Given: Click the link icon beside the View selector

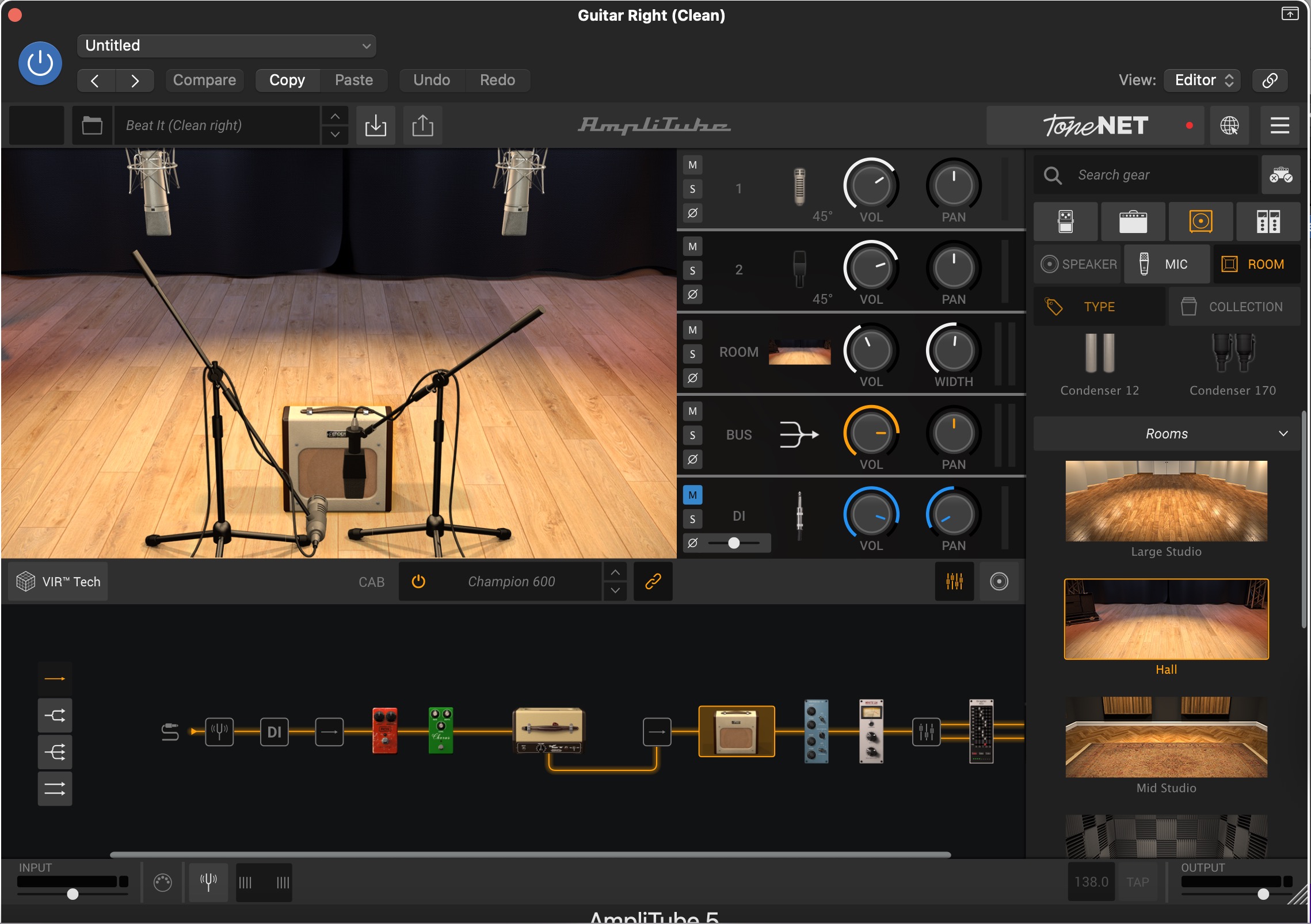Looking at the screenshot, I should tap(1270, 80).
